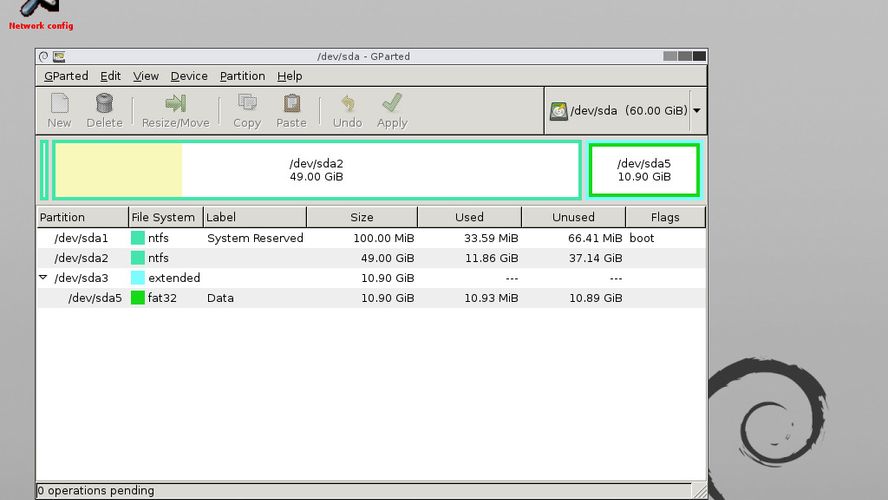
Task: Click the '10.89 GiB' unused value
Action: point(596,297)
